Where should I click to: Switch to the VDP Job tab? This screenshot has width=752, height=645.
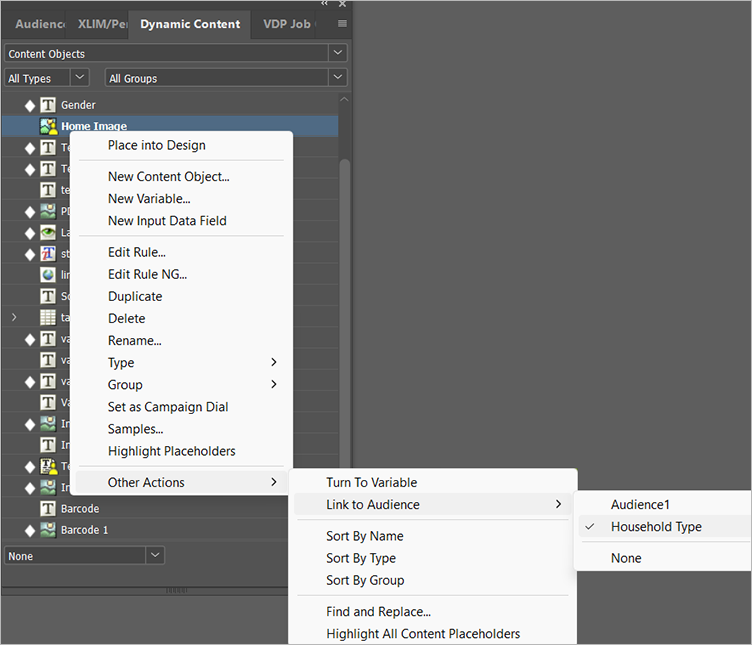(x=288, y=24)
